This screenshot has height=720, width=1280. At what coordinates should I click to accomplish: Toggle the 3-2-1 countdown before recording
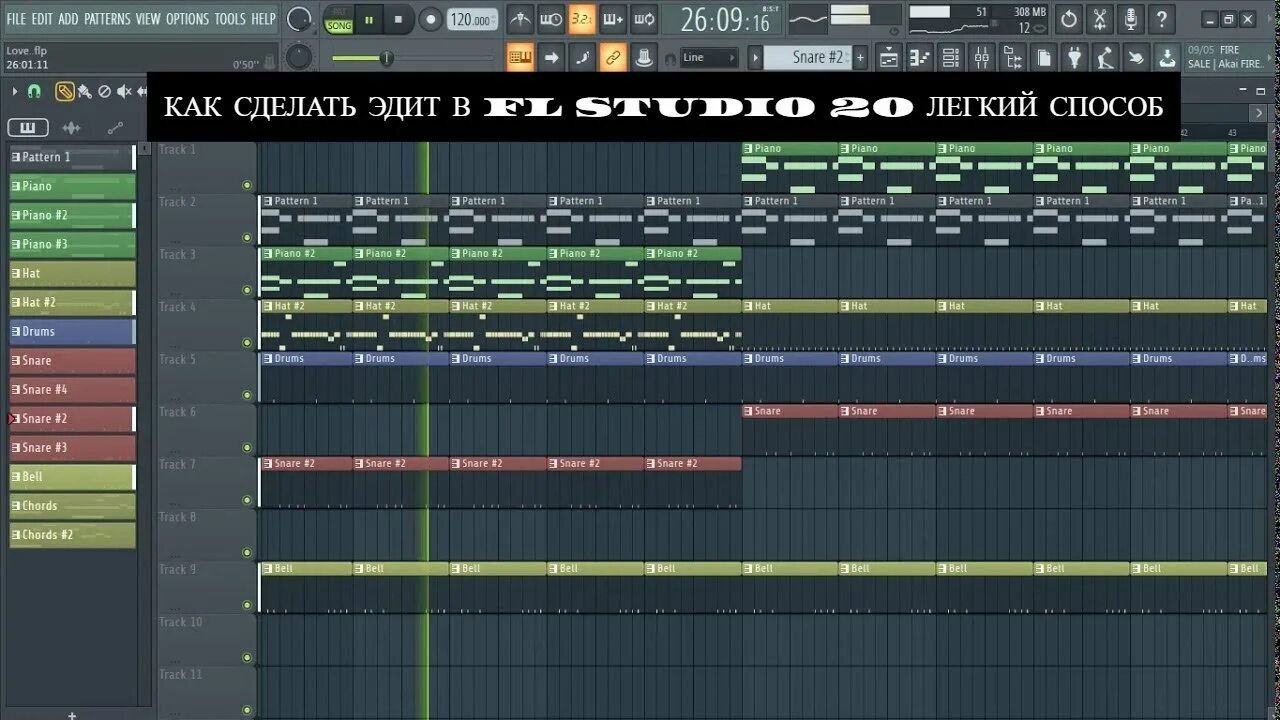(582, 19)
